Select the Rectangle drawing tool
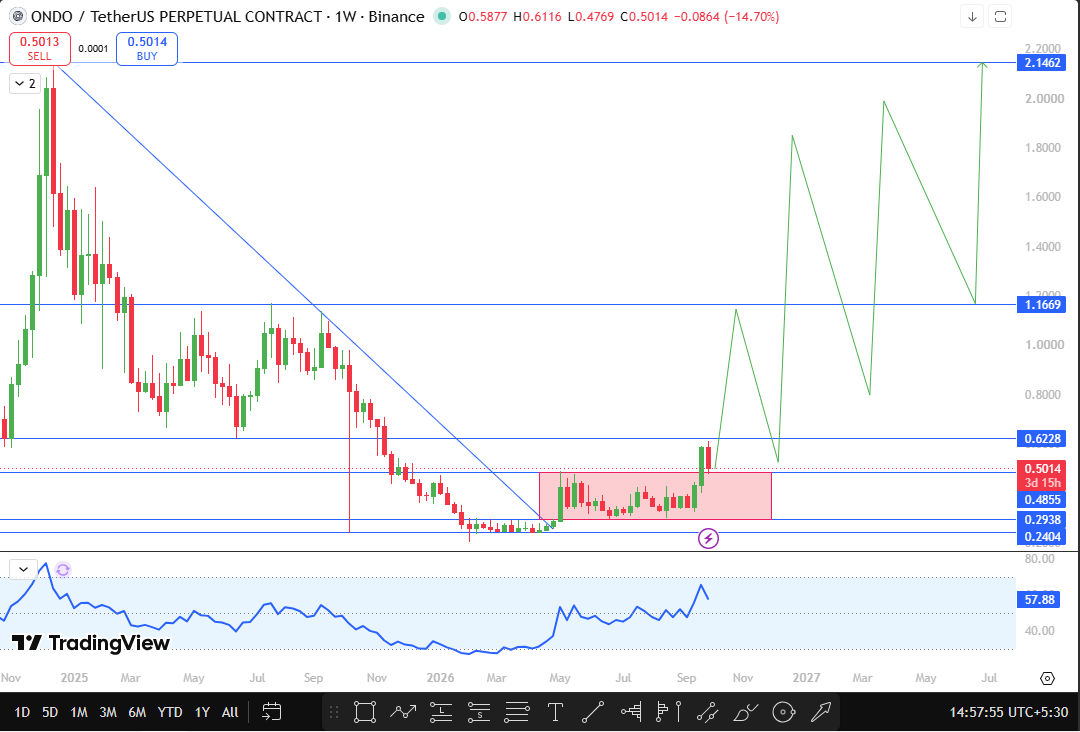Image resolution: width=1080 pixels, height=732 pixels. click(x=364, y=711)
